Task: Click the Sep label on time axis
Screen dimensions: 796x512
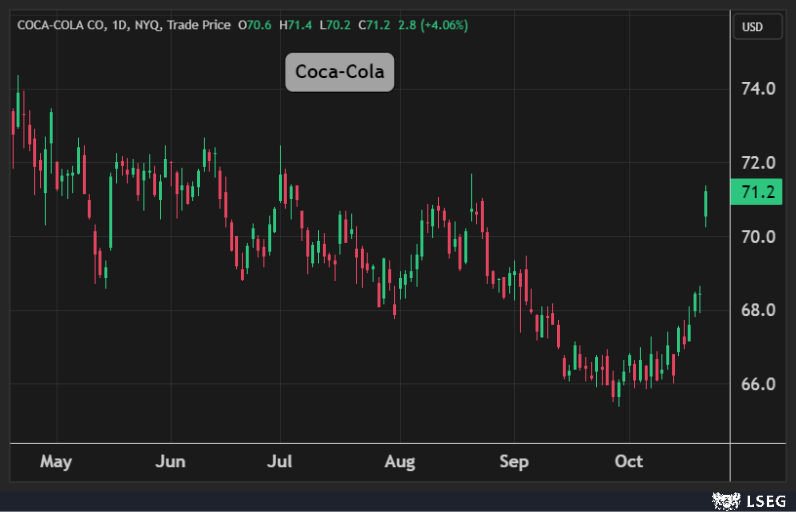Action: click(x=514, y=462)
